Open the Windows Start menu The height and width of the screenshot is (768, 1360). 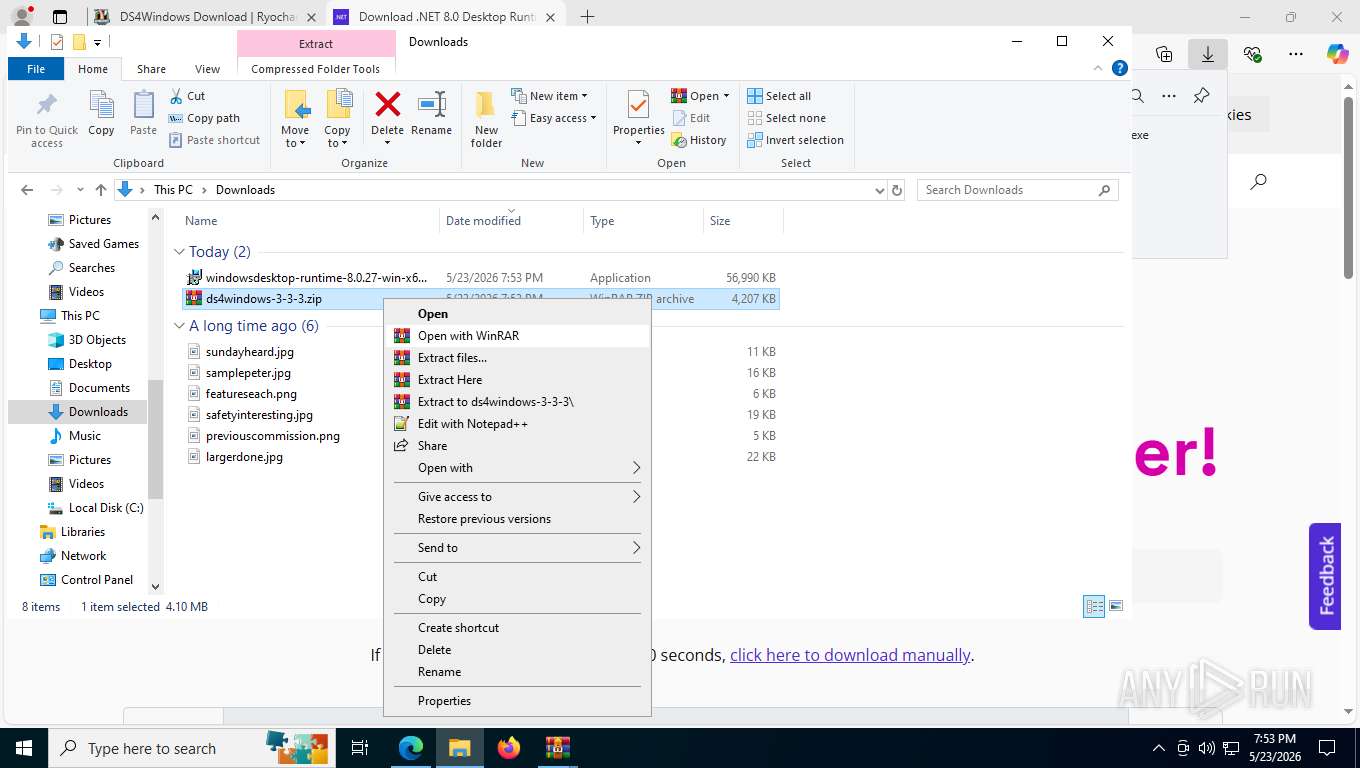(x=23, y=748)
